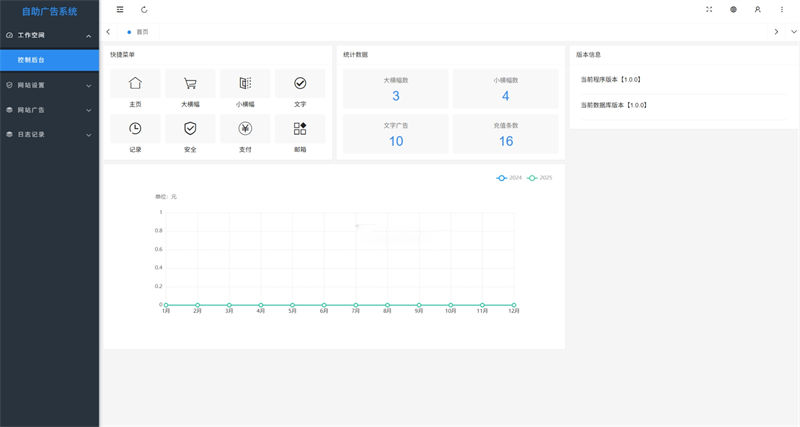The image size is (800, 427).
Task: Click the 安全 shield shortcut icon
Action: [190, 129]
